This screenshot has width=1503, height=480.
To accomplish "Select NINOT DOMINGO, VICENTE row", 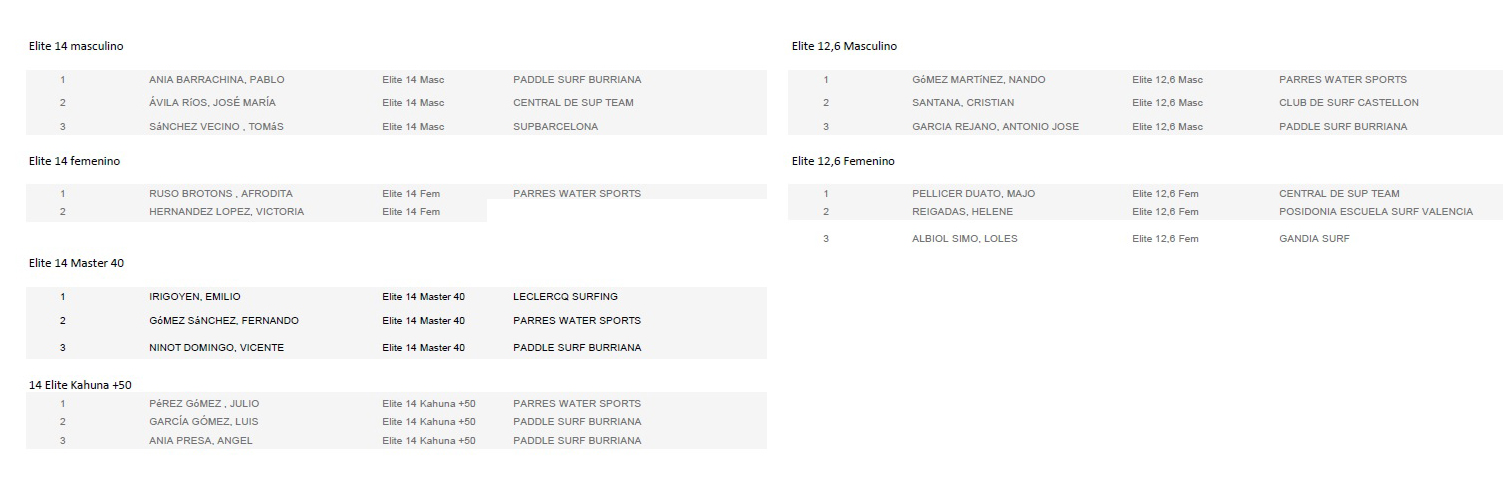I will [396, 348].
